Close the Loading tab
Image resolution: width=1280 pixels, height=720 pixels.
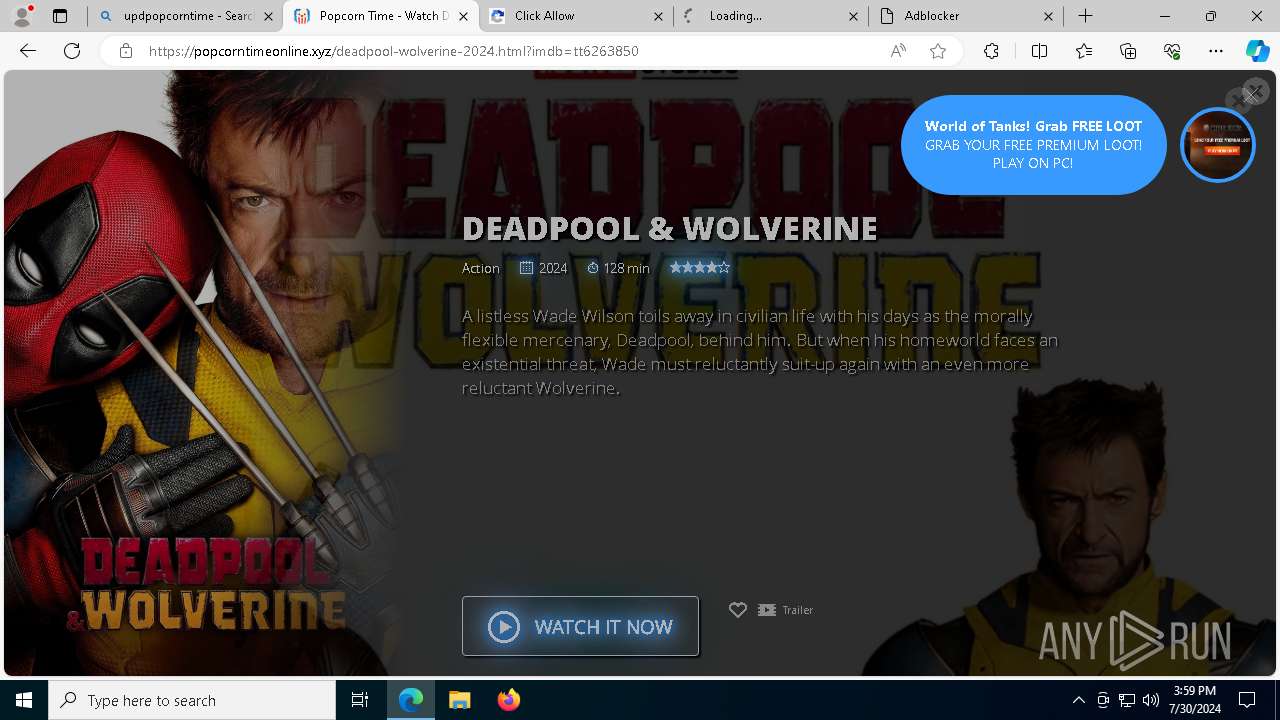pyautogui.click(x=853, y=16)
